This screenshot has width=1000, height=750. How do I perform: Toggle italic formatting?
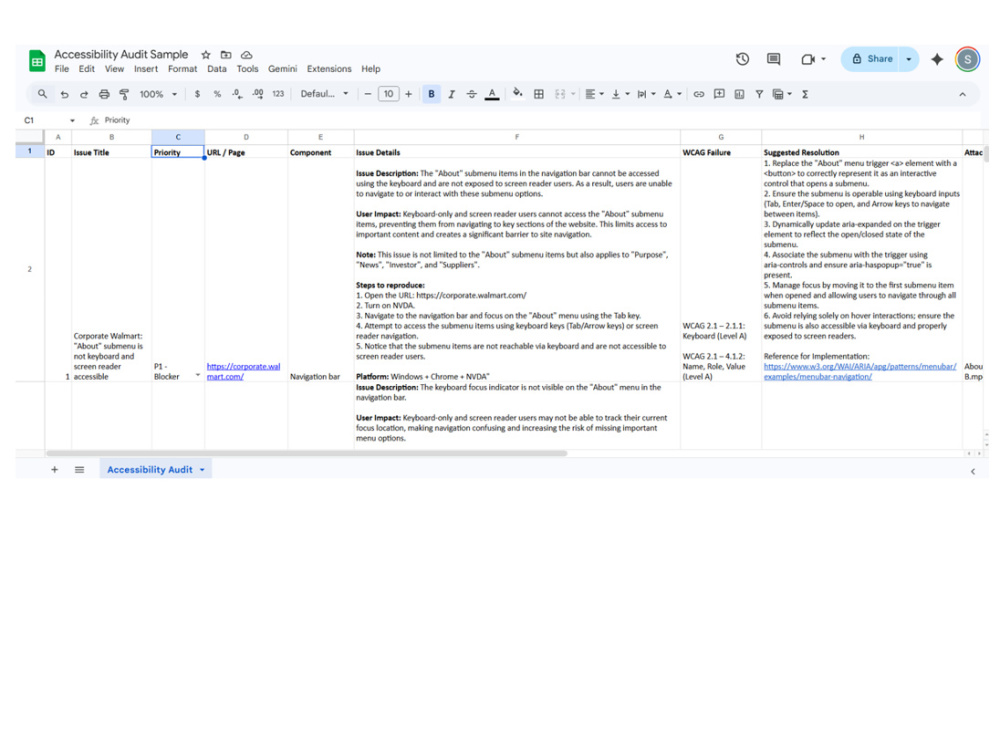tap(452, 94)
